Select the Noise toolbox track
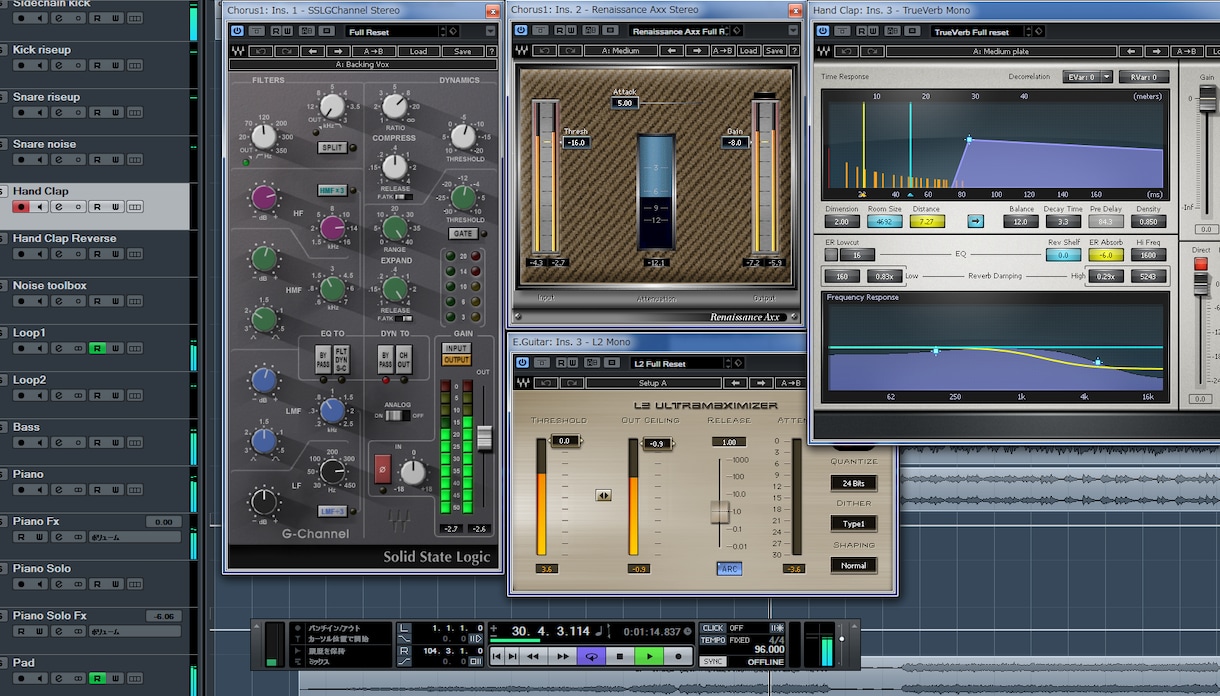 (x=50, y=285)
